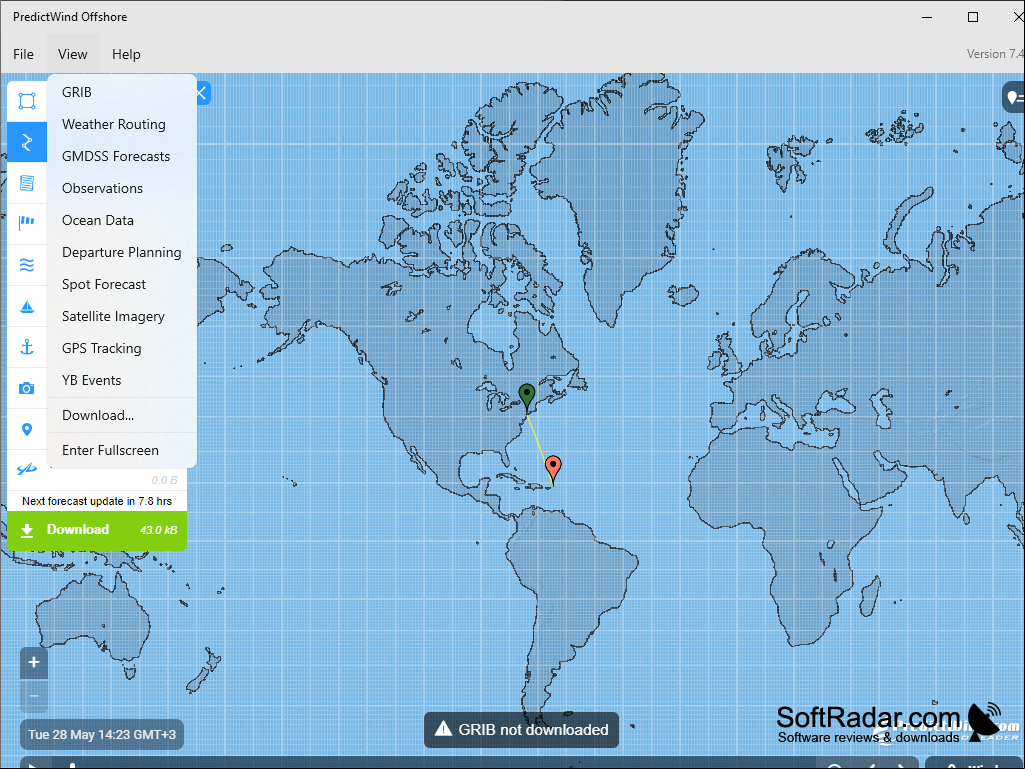Viewport: 1025px width, 769px height.
Task: Open the Help menu
Action: pyautogui.click(x=126, y=54)
